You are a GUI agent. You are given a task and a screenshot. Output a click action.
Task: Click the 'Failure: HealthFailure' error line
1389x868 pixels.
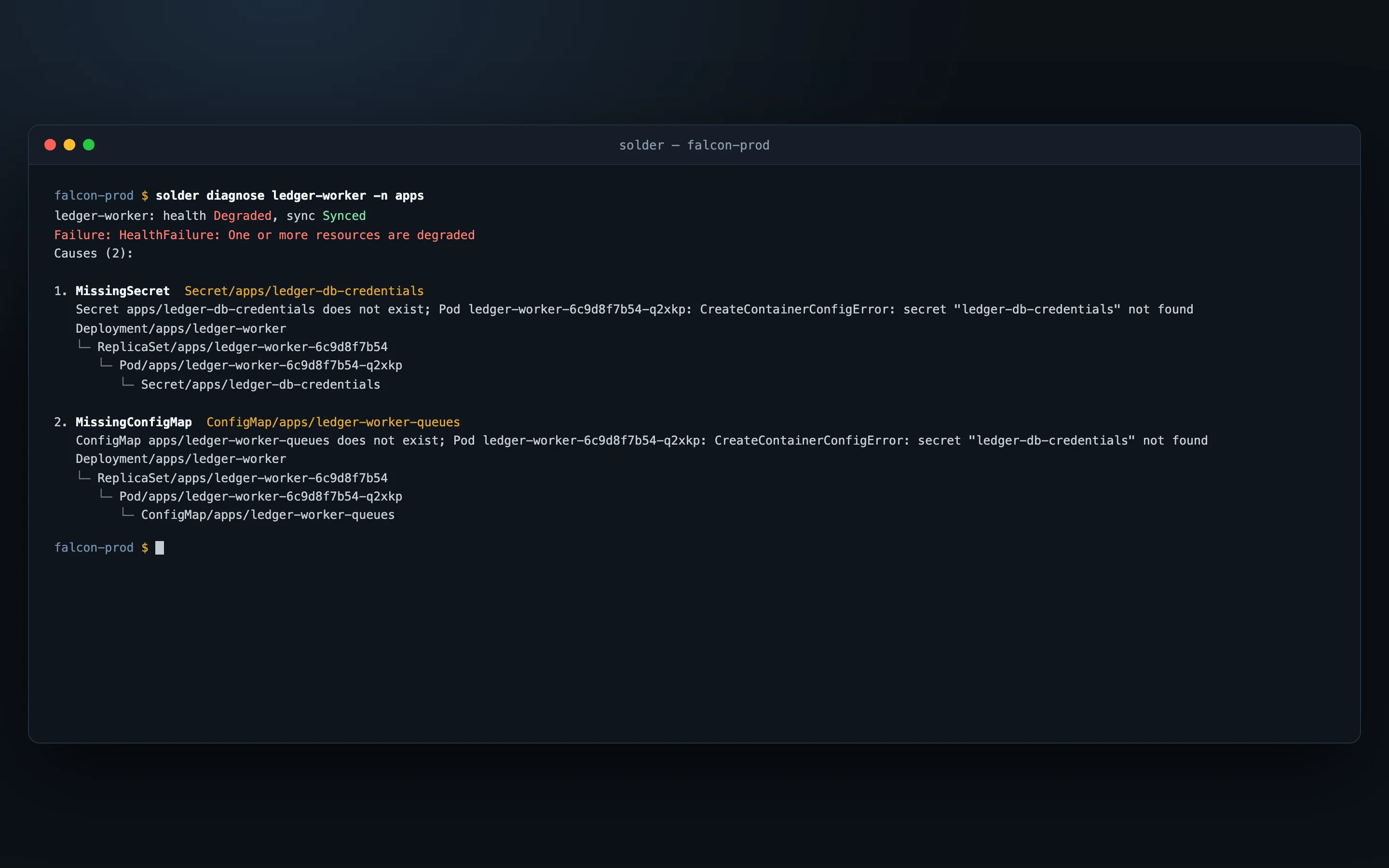click(264, 235)
